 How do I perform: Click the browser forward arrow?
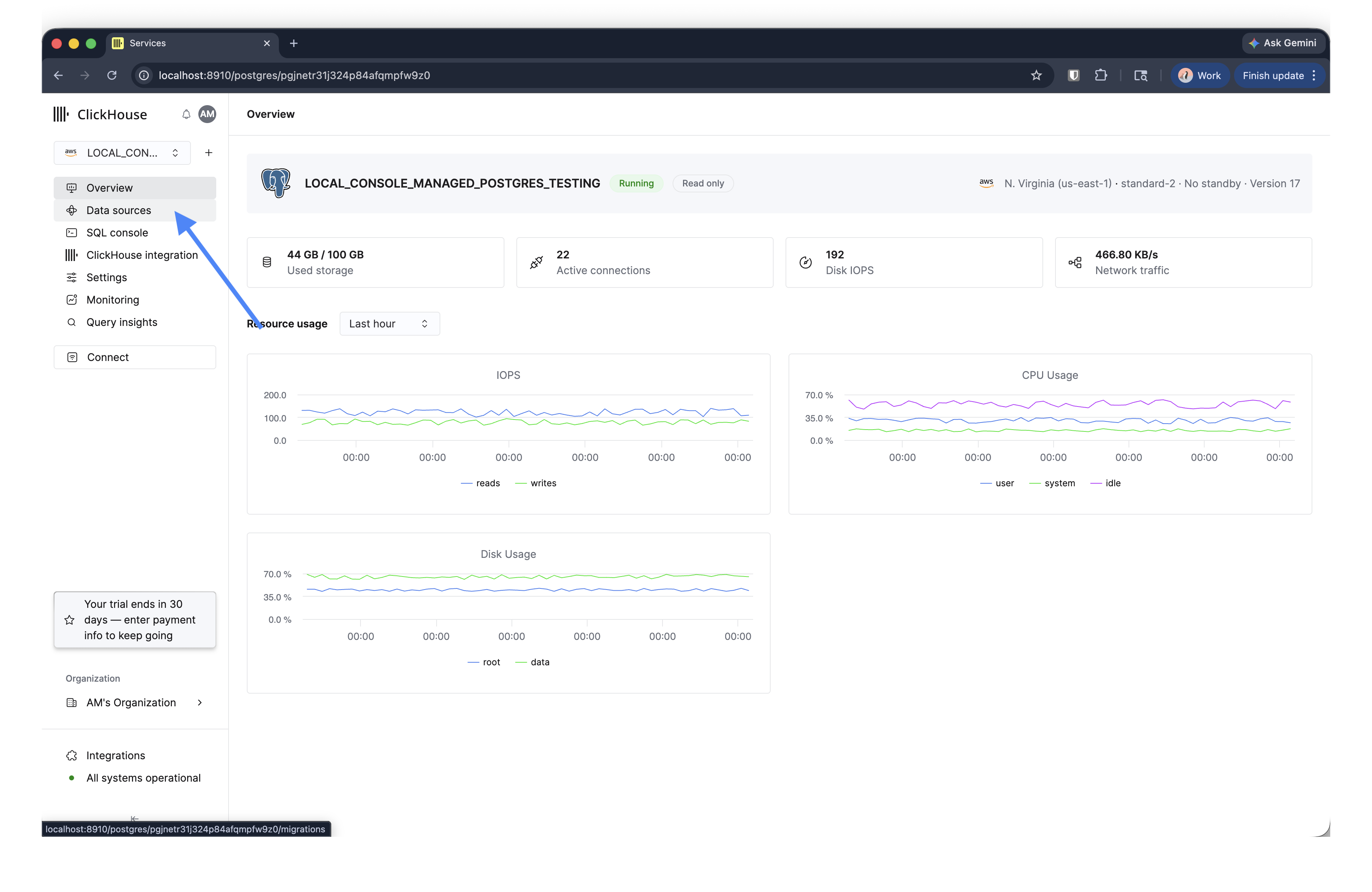pos(85,76)
